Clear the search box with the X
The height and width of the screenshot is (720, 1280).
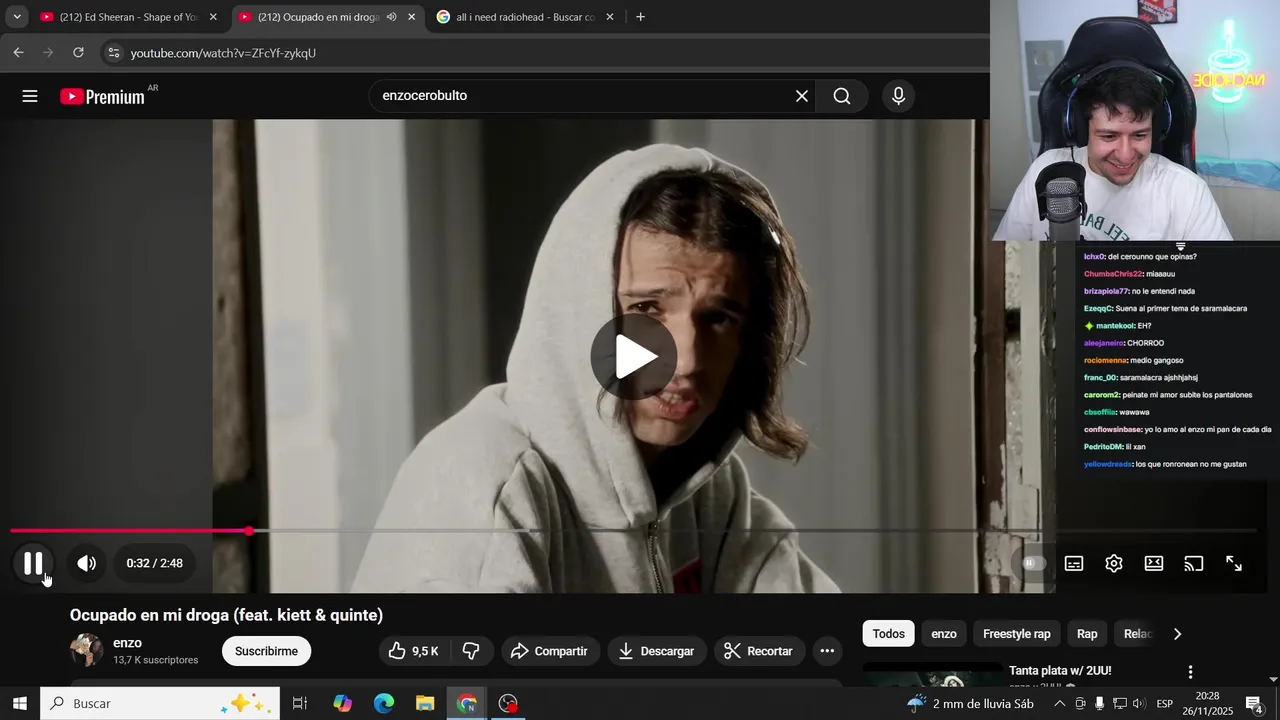[x=802, y=96]
